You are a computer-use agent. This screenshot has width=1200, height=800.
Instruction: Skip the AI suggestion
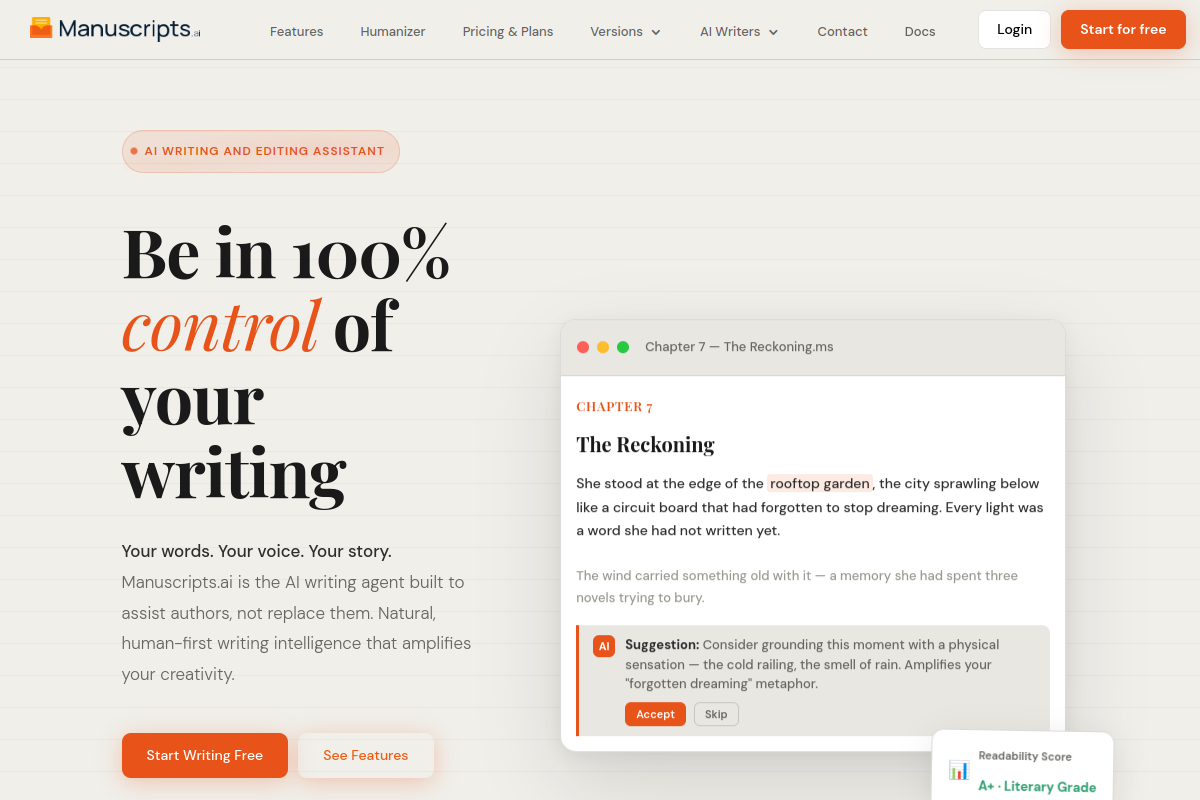[x=716, y=714]
